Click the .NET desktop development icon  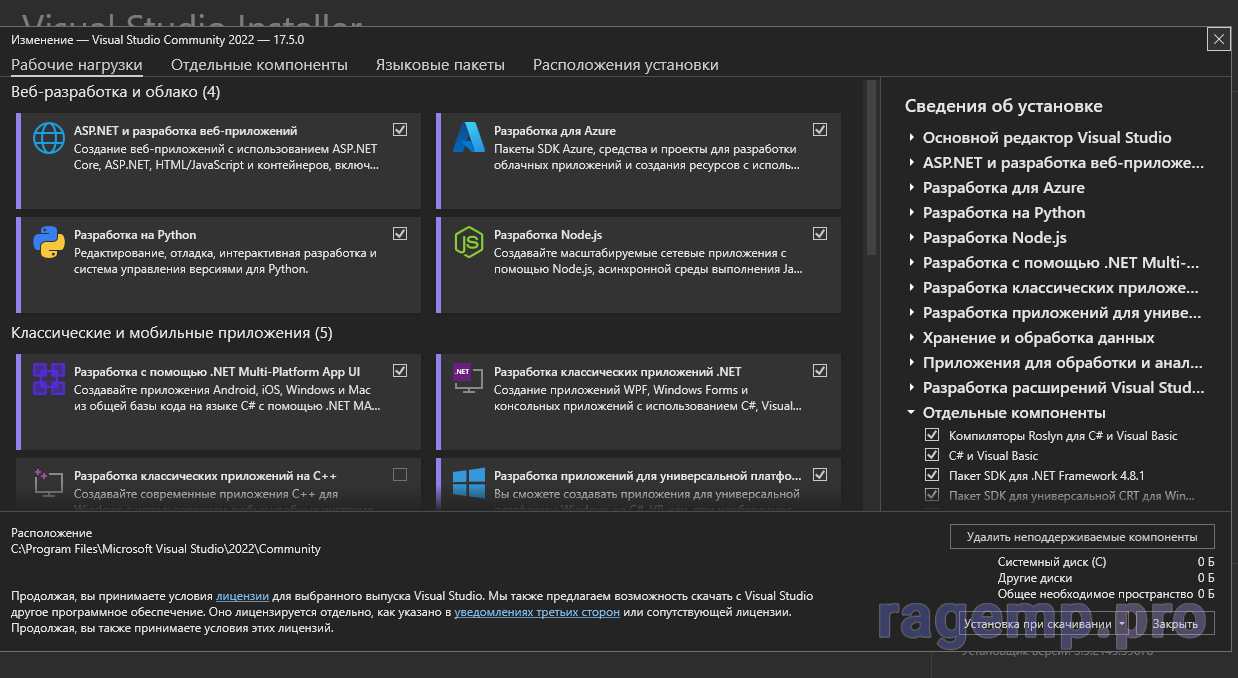[468, 379]
